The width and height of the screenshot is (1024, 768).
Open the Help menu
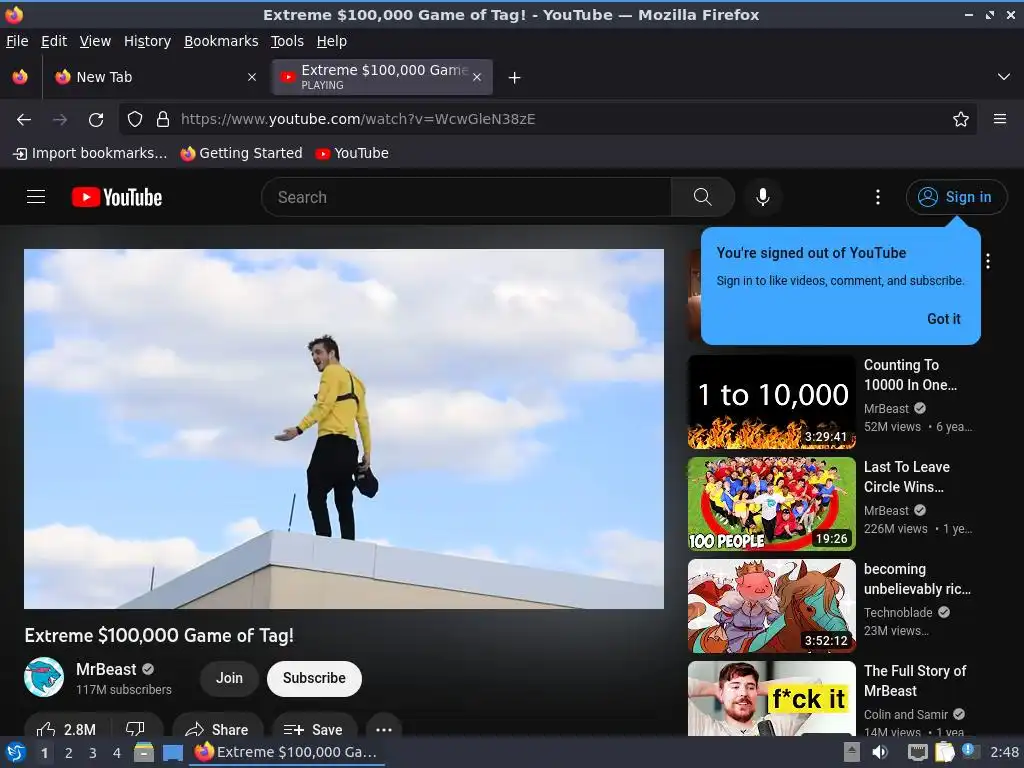(x=332, y=41)
